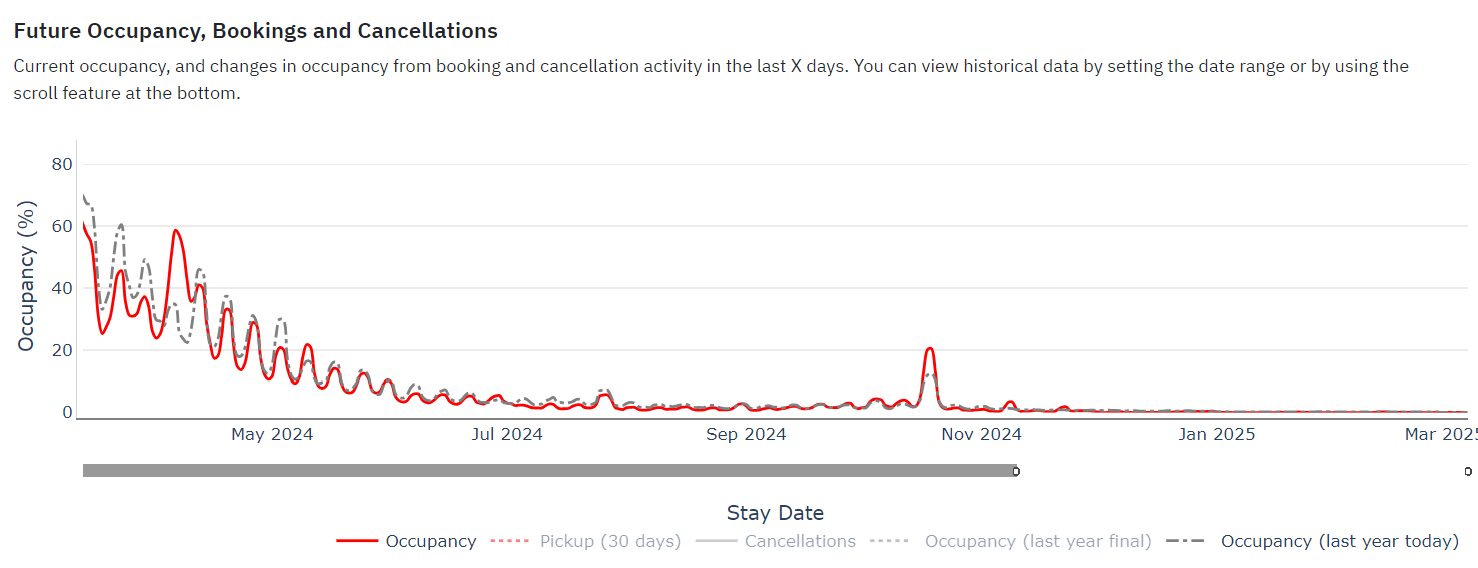
Task: Click the red dotted Pickup legend marker
Action: 511,541
